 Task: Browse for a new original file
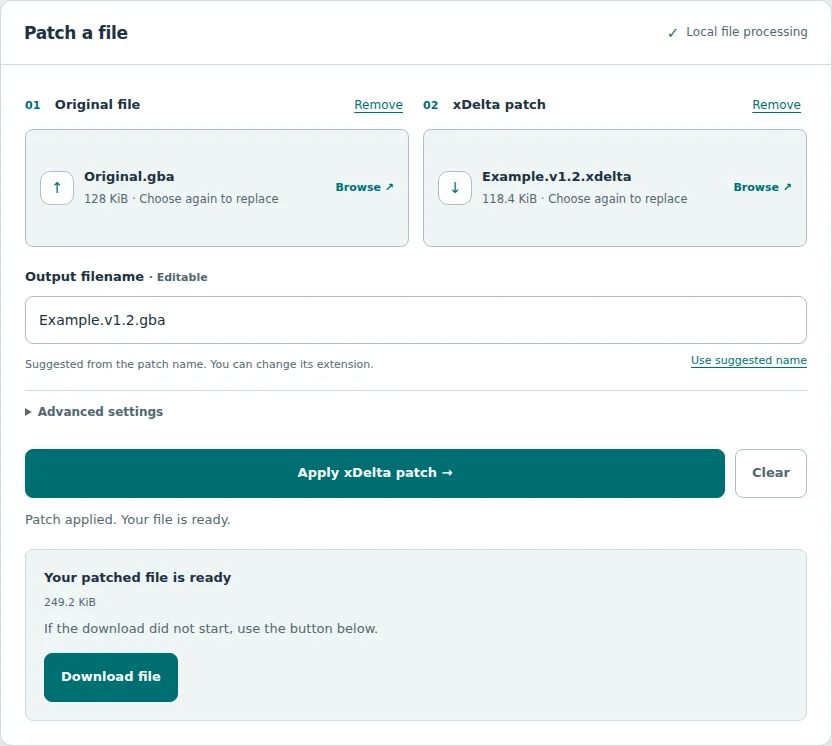point(365,187)
